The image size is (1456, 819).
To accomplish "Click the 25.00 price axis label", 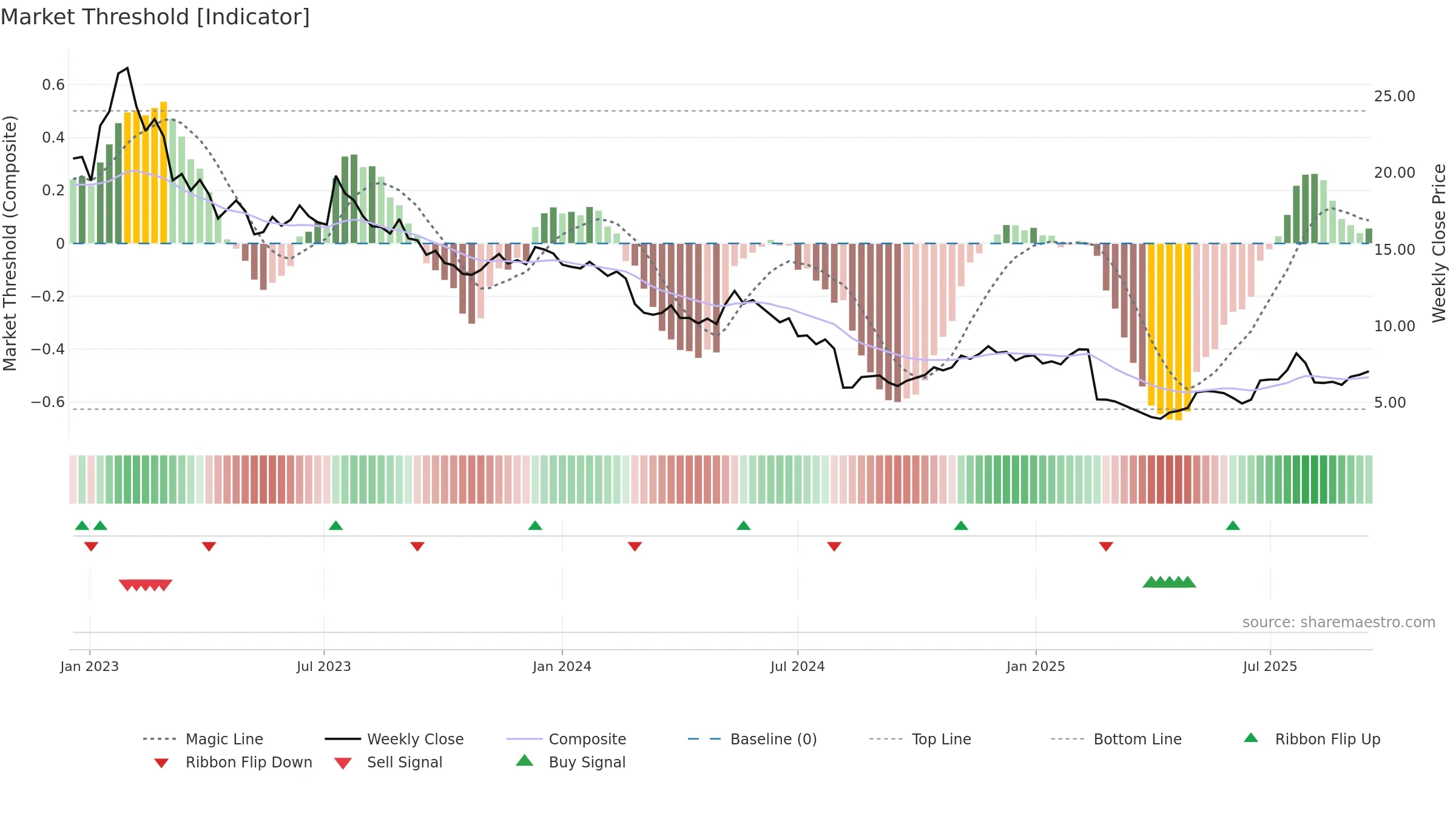I will 1395,96.
